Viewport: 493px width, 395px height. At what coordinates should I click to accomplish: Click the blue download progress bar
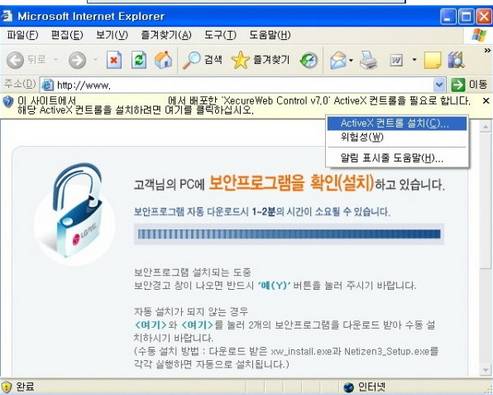click(x=289, y=234)
